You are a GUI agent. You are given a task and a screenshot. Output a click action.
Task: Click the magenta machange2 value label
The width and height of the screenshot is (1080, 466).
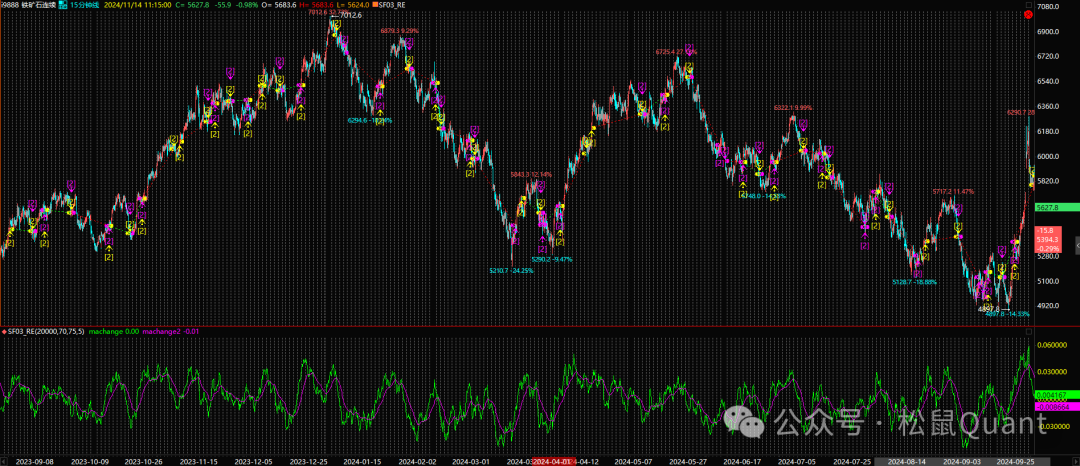click(x=171, y=330)
